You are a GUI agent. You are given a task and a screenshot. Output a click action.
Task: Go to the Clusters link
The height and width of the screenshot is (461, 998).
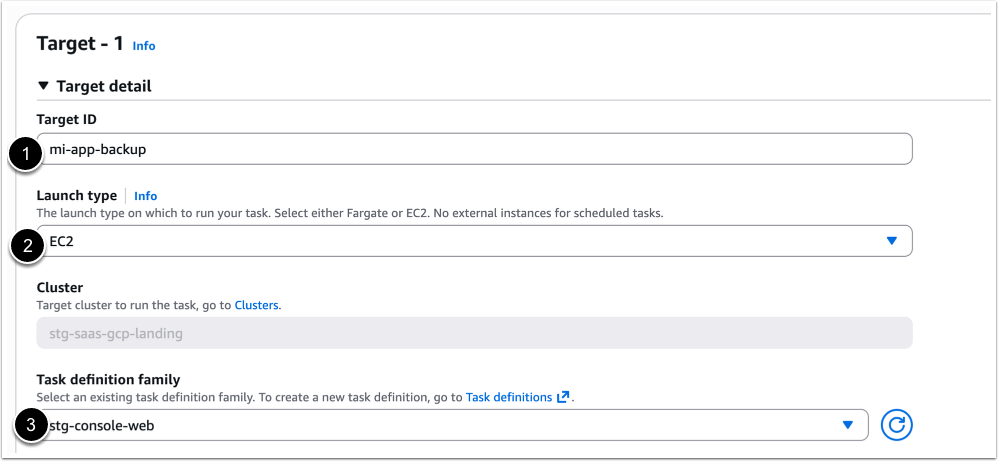[255, 304]
